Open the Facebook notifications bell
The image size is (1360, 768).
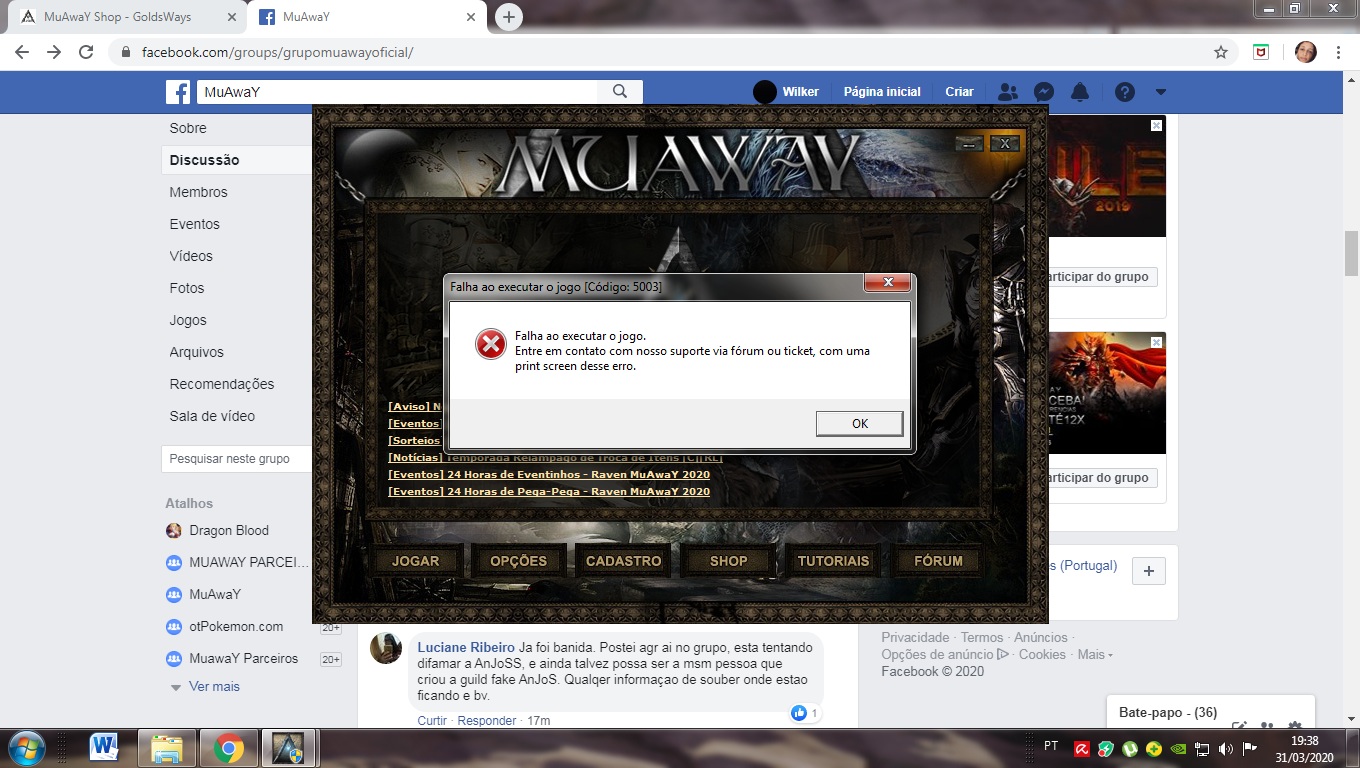click(x=1080, y=92)
